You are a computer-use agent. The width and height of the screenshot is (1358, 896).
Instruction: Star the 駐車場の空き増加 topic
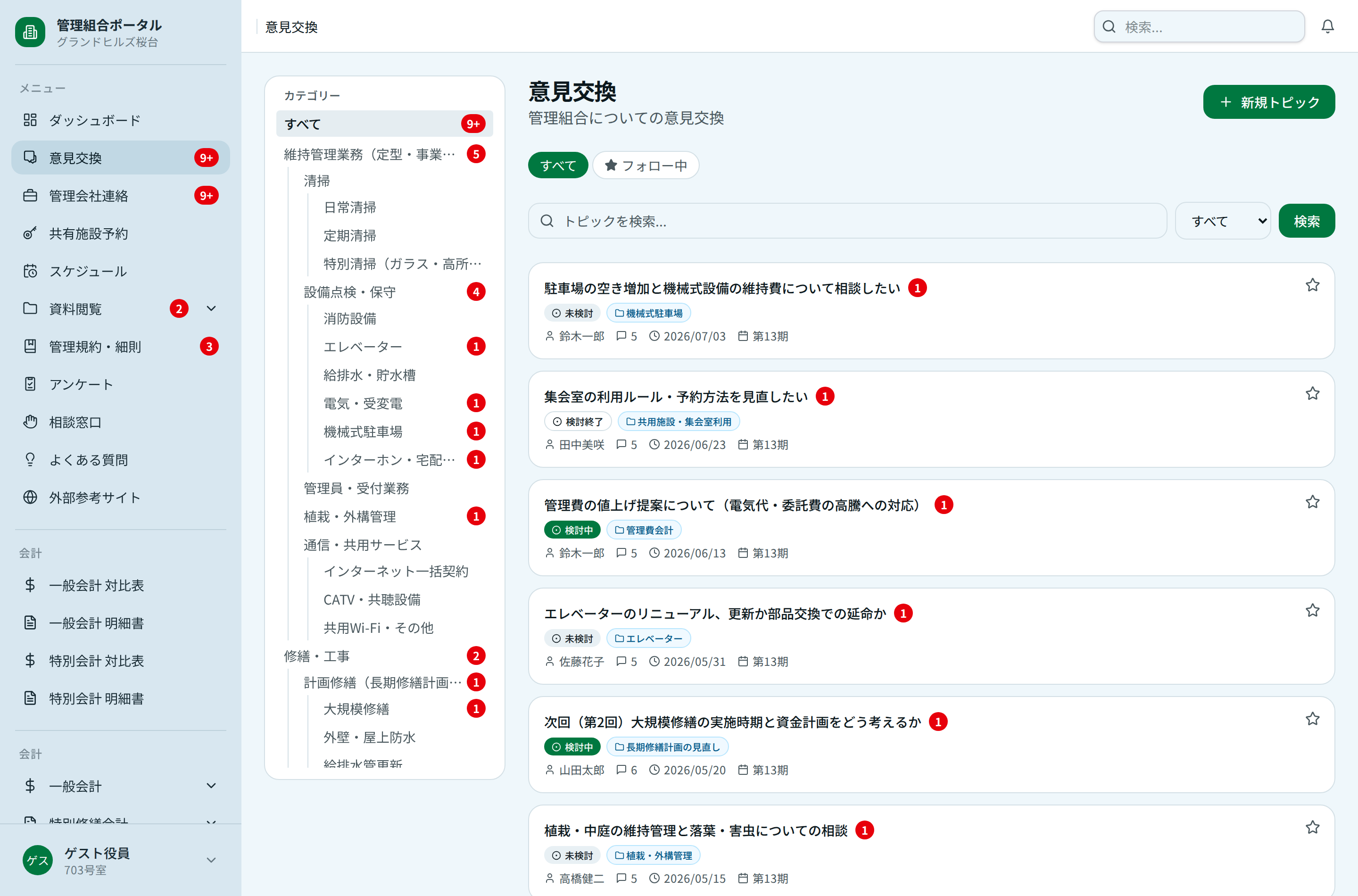[1312, 285]
